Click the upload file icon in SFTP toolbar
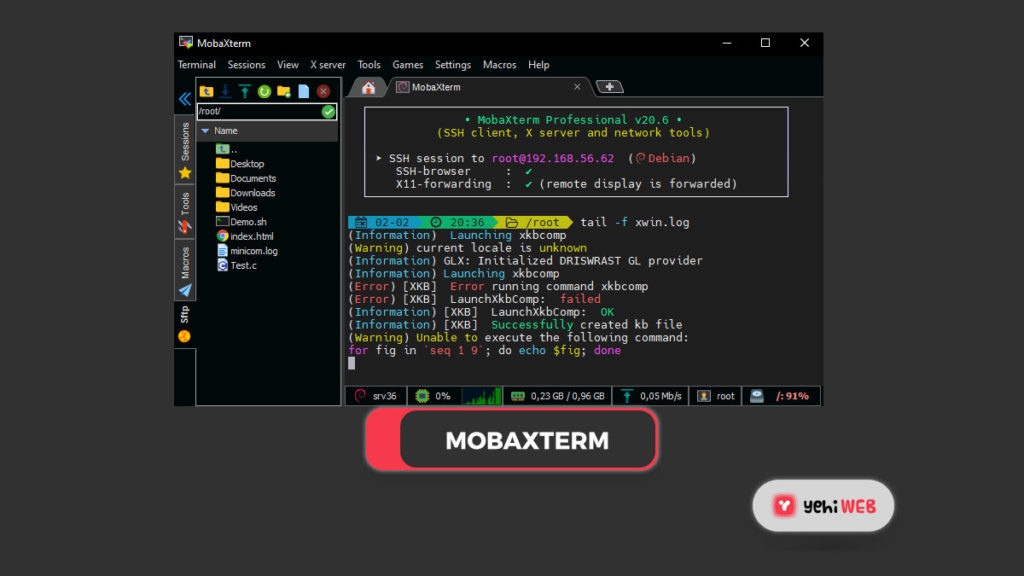1024x576 pixels. (245, 91)
